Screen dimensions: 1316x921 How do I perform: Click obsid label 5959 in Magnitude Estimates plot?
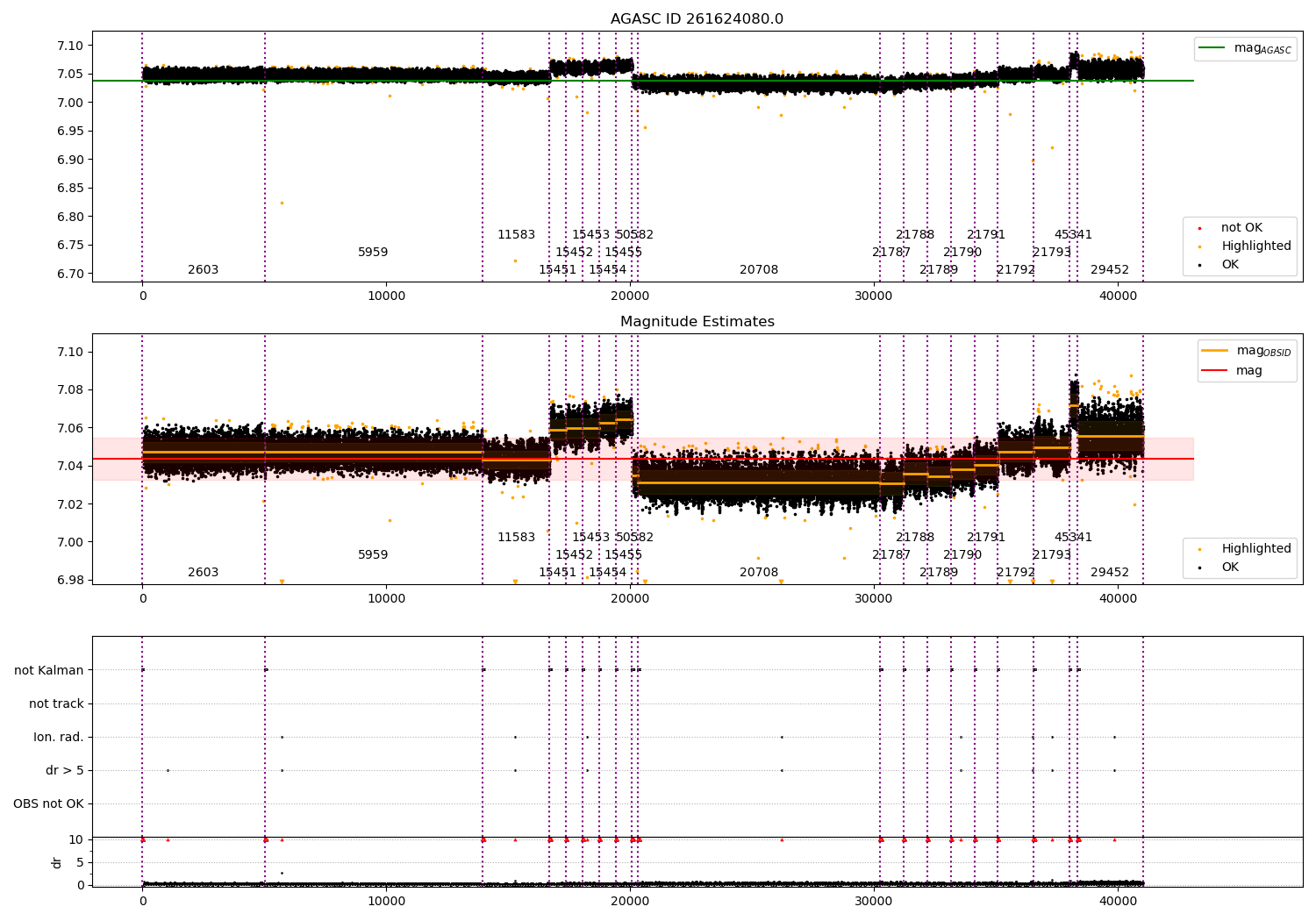tap(373, 555)
